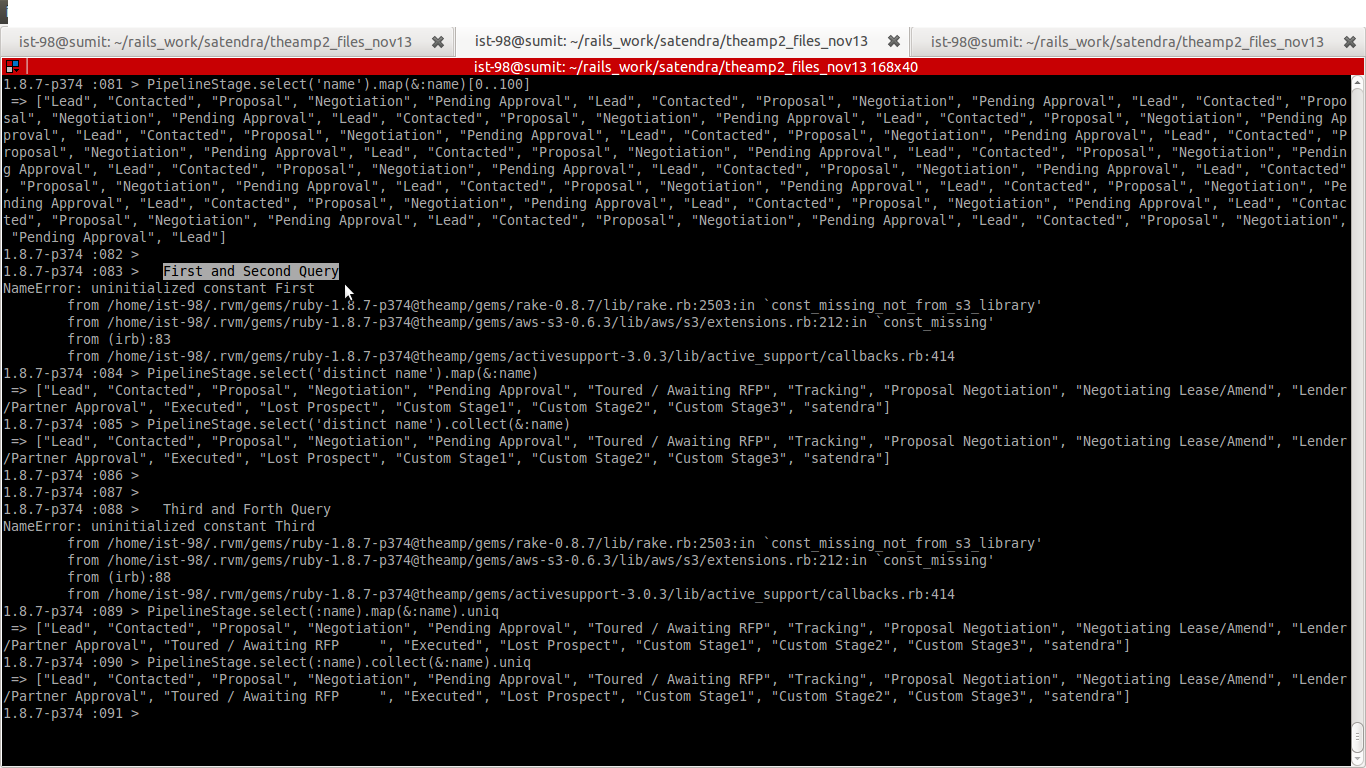
Task: Select the active middle terminal tab
Action: tap(671, 42)
